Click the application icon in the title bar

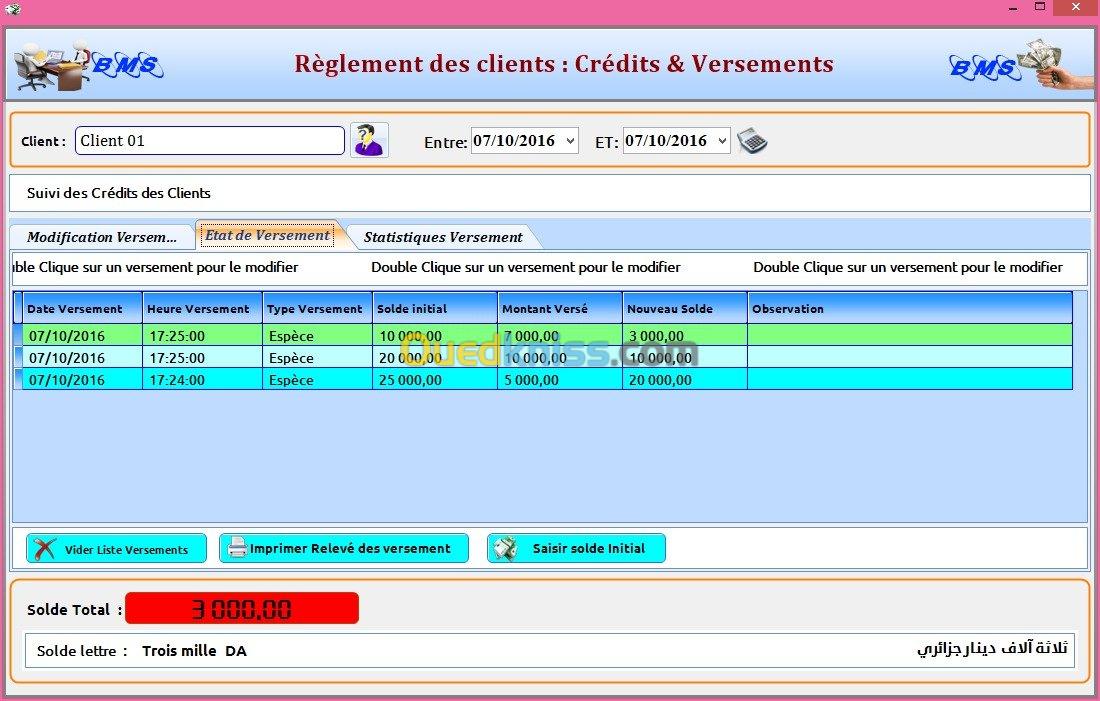(x=12, y=9)
